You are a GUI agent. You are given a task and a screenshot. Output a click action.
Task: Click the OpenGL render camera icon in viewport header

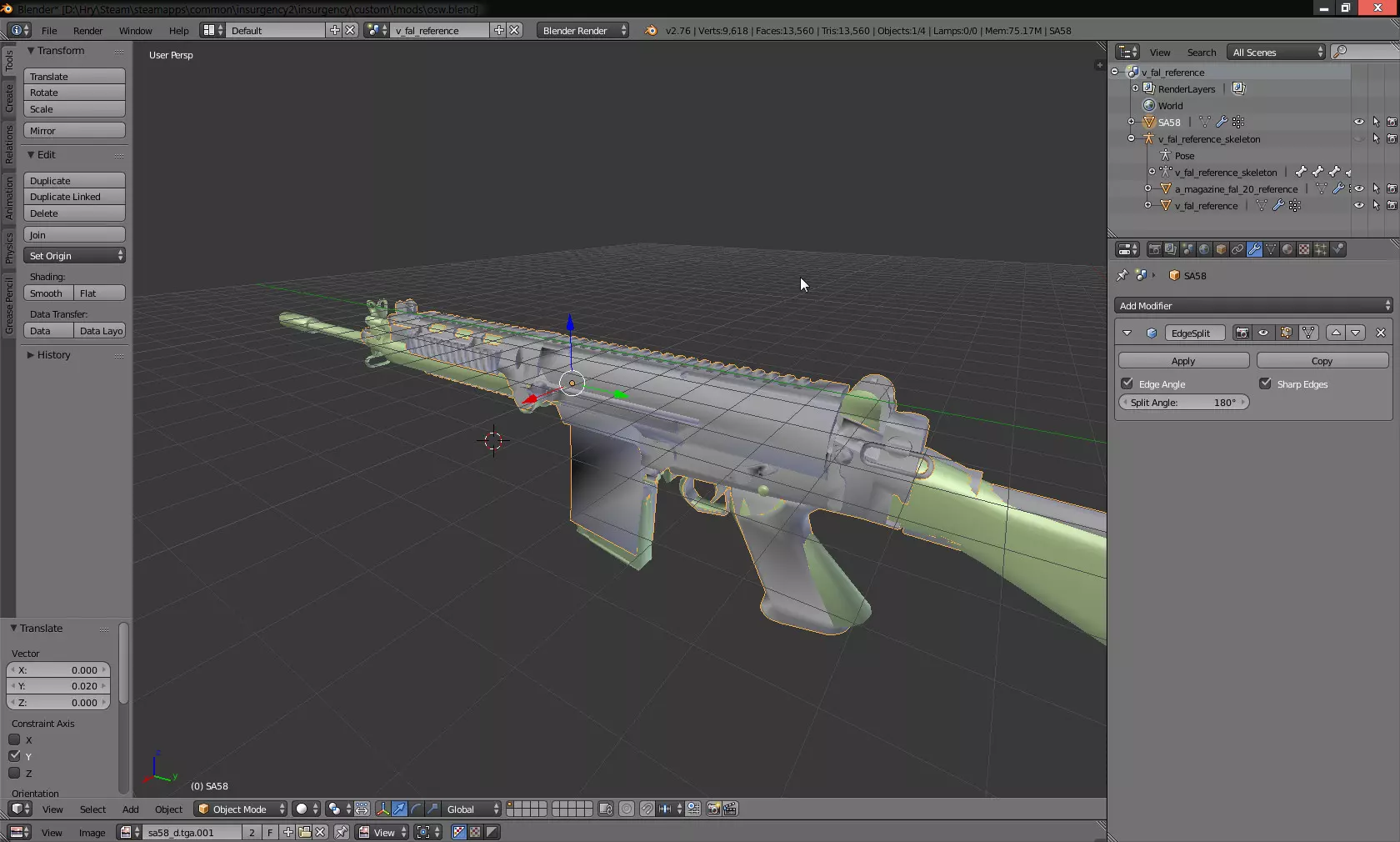[x=713, y=809]
